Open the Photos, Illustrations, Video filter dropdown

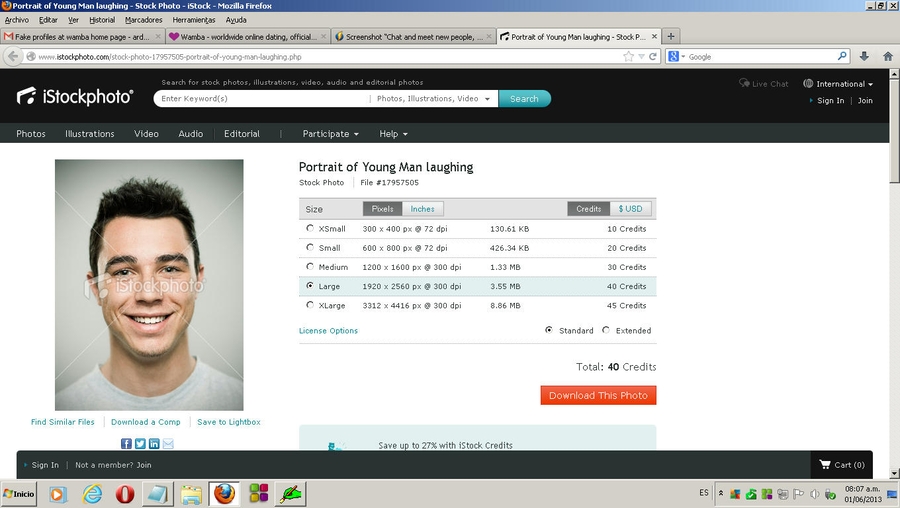[433, 99]
